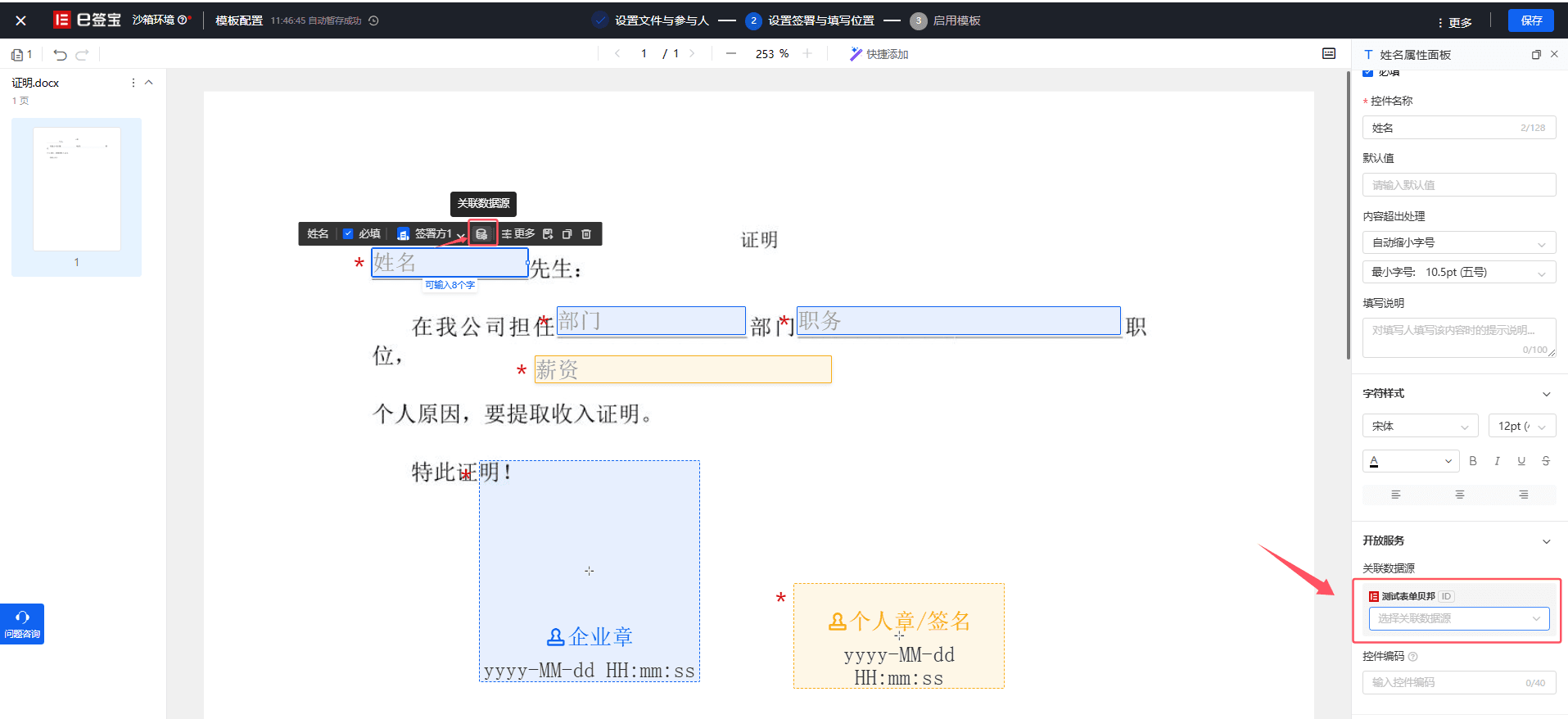Click the current page number field
Screen dimensions: 1568x719
[644, 53]
